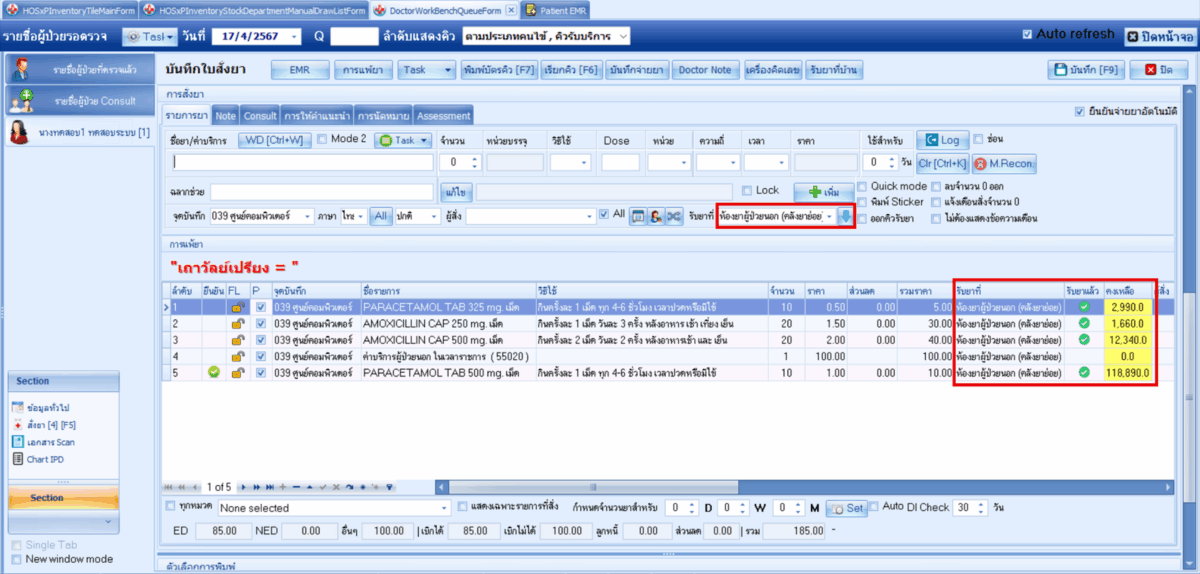Click unlock icon on PARACETAMOL 325 row

point(238,307)
